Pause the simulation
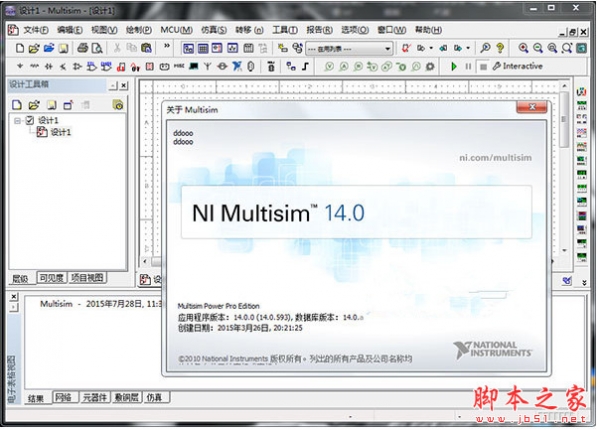The width and height of the screenshot is (600, 430). [468, 66]
